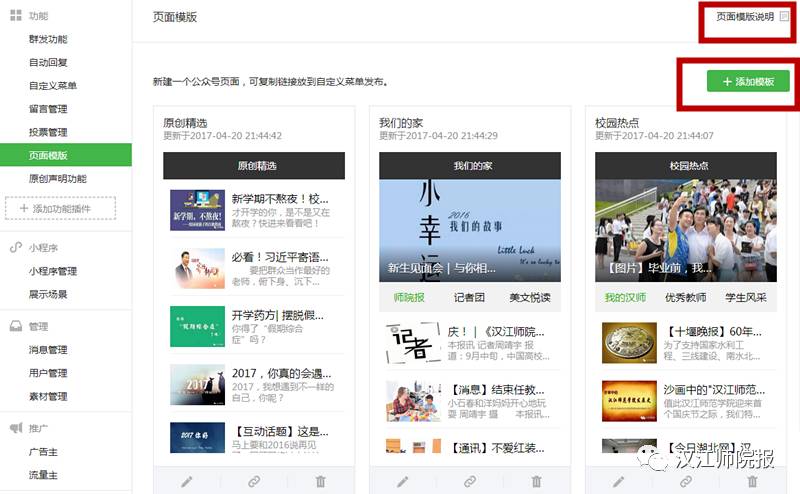Click pencil icon under 校园热点 template
The height and width of the screenshot is (494, 800).
pyautogui.click(x=619, y=481)
